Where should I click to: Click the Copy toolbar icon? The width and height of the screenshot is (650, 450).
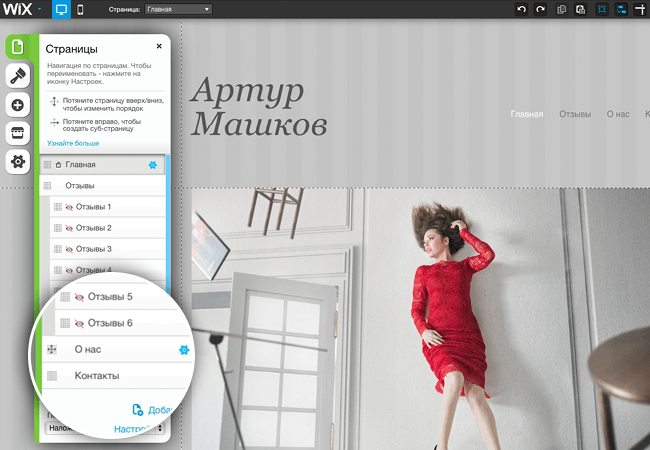tap(561, 9)
